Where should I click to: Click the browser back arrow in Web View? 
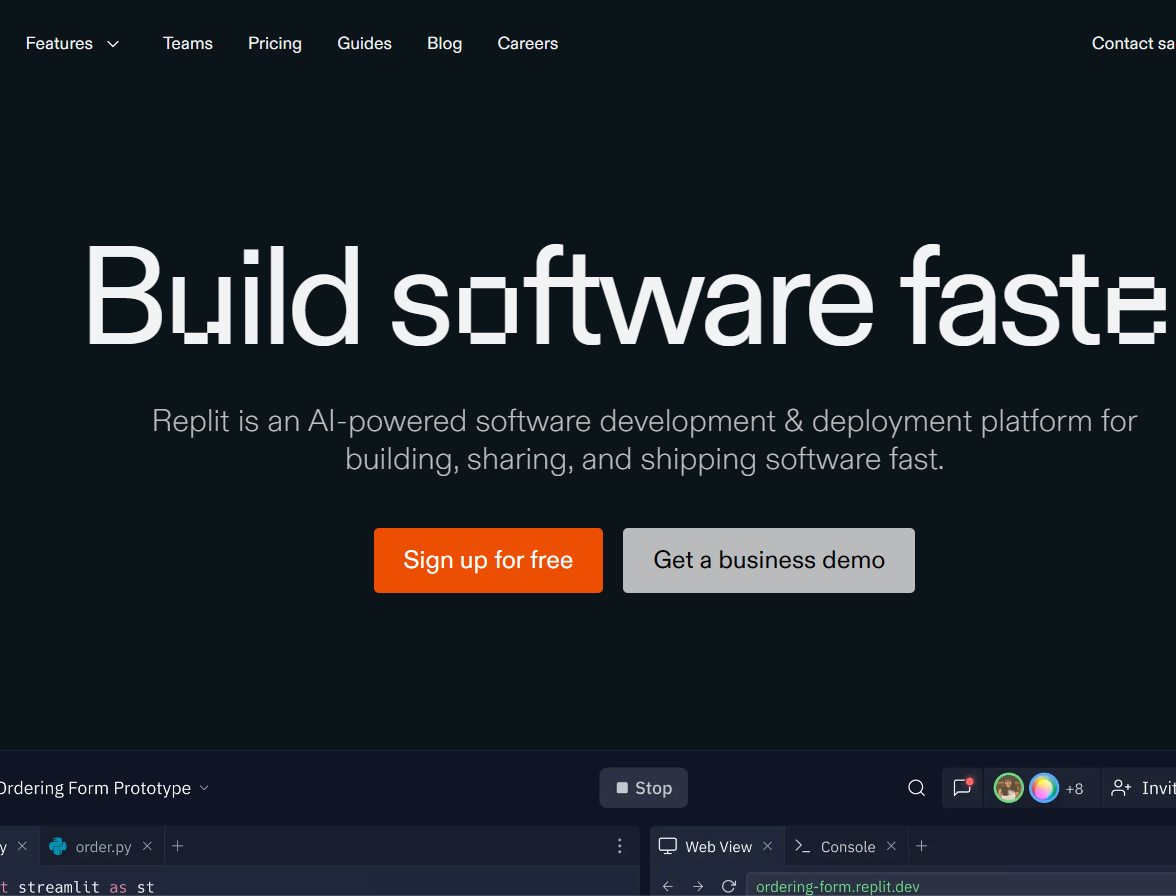coord(668,886)
